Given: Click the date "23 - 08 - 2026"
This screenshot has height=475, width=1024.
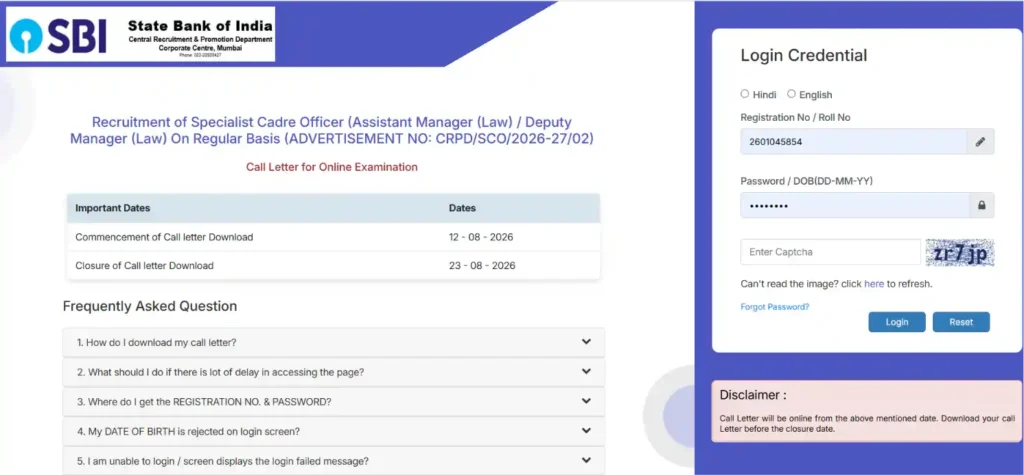Looking at the screenshot, I should tap(482, 266).
